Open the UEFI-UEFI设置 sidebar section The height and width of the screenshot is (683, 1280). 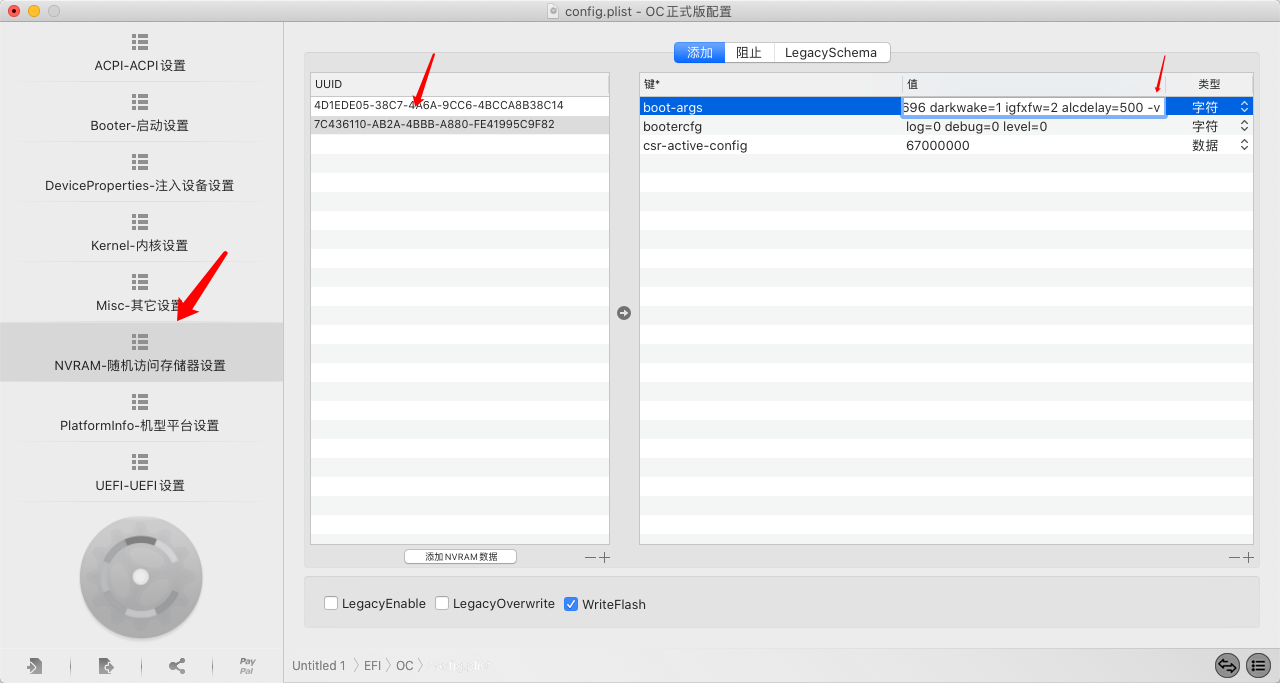(140, 473)
